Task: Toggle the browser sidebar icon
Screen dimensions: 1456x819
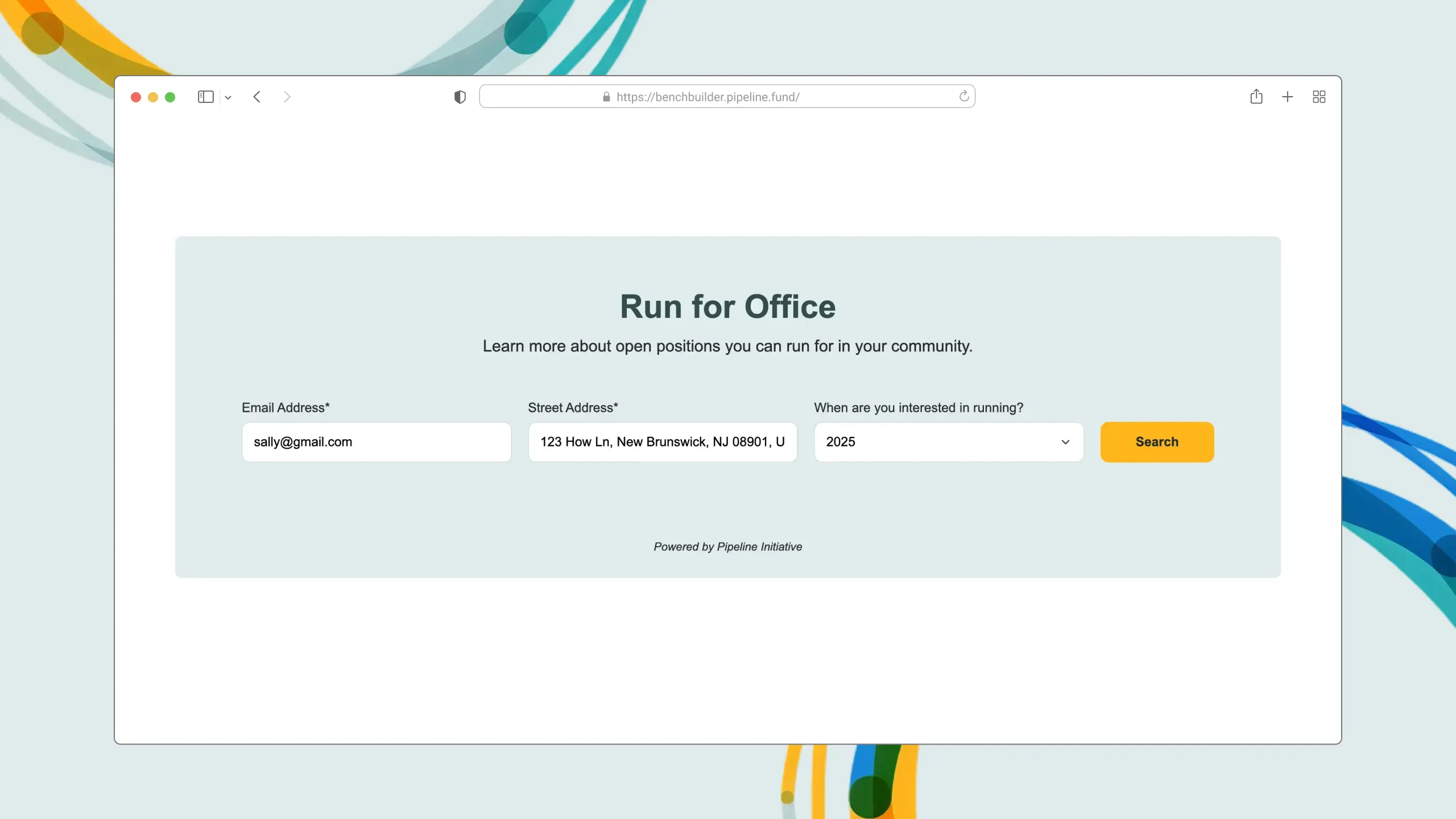Action: coord(205,97)
